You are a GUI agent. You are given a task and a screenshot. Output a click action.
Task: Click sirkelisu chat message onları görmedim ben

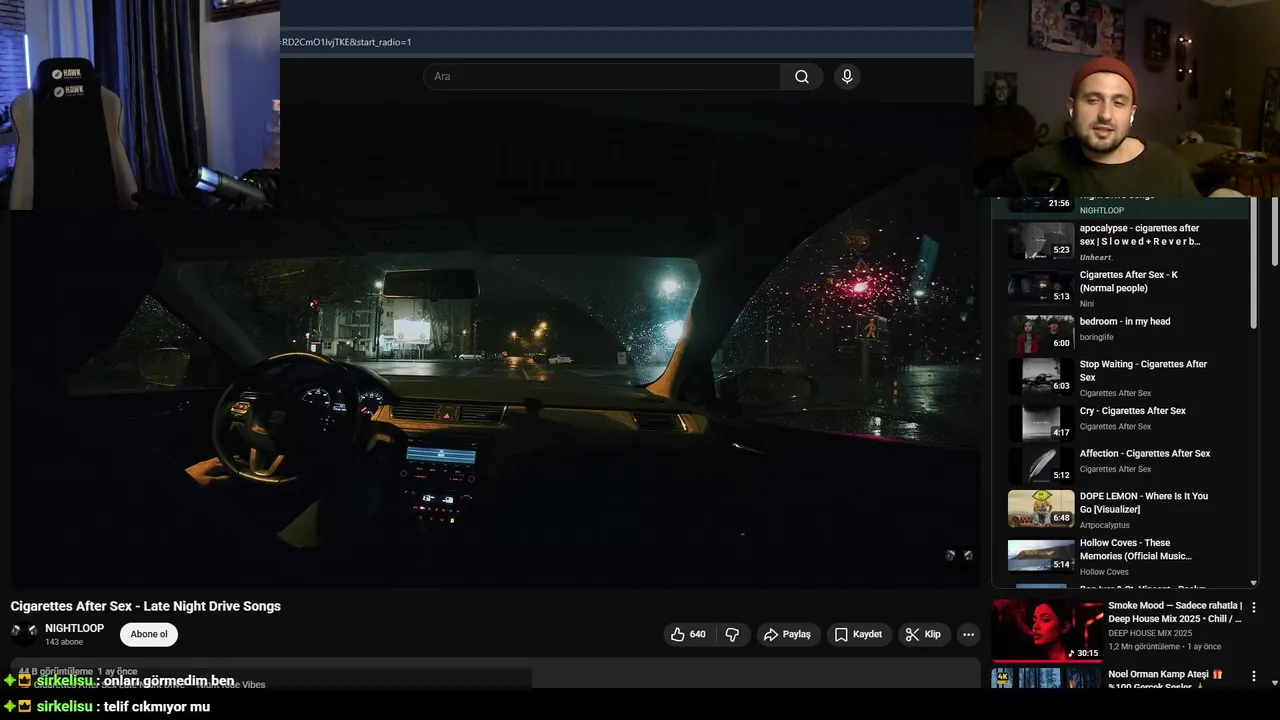(x=169, y=681)
